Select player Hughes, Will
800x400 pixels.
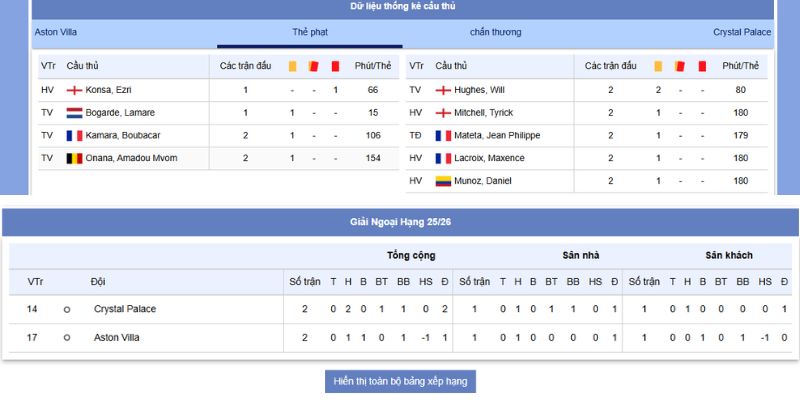tap(479, 90)
